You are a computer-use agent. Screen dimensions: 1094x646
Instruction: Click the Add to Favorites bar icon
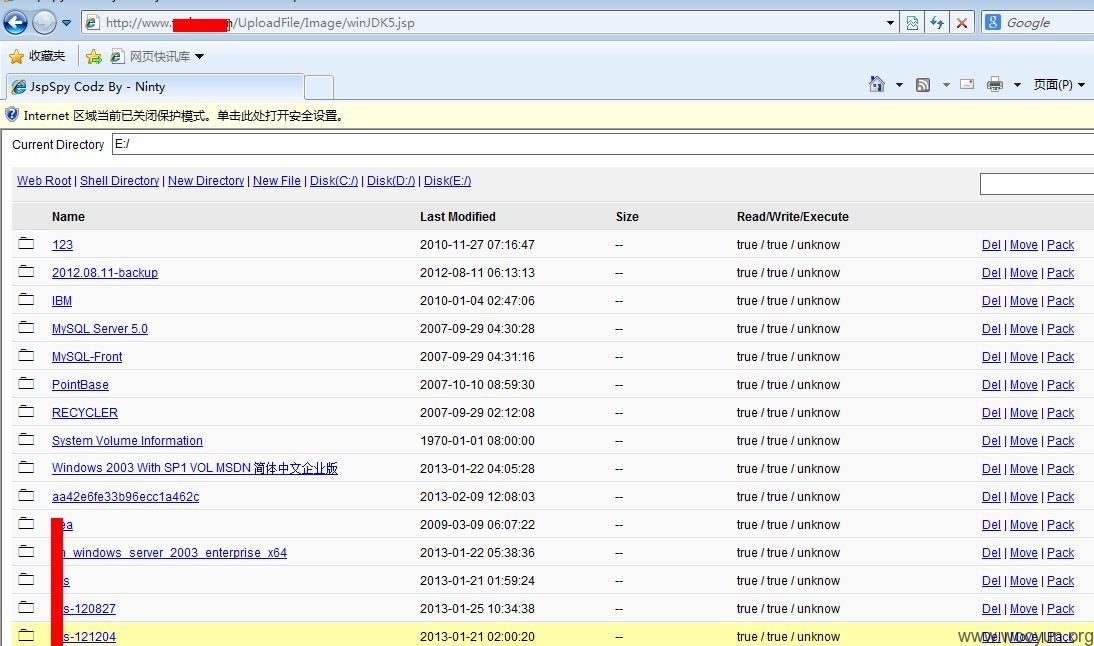click(x=93, y=57)
